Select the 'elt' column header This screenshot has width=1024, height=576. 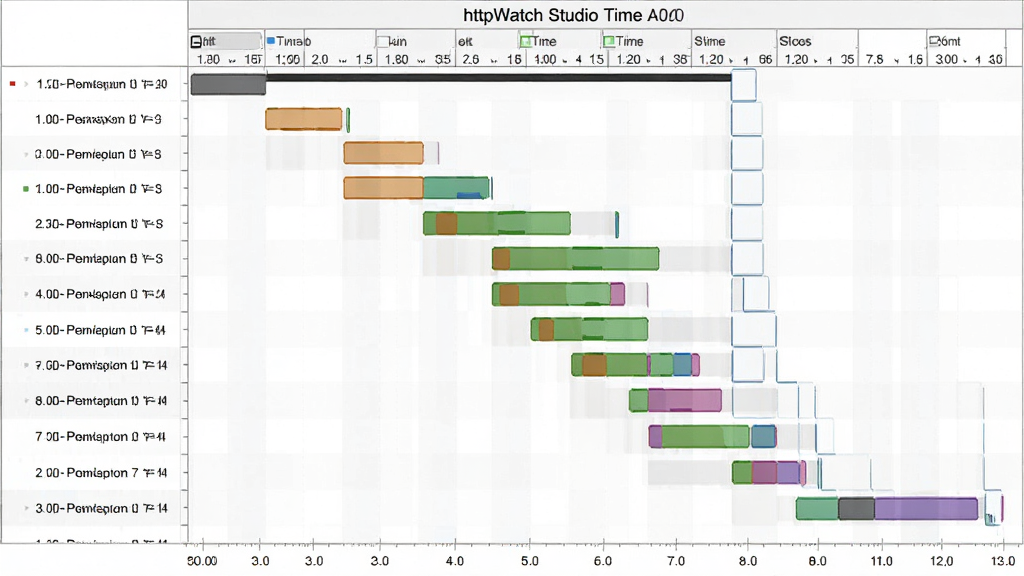pyautogui.click(x=465, y=41)
